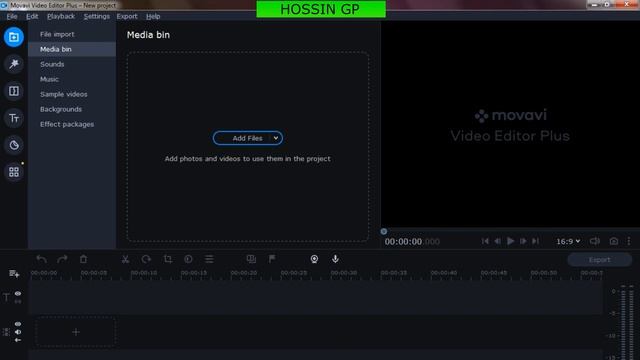Open the Filters magic wand tab
The image size is (640, 360).
13,64
